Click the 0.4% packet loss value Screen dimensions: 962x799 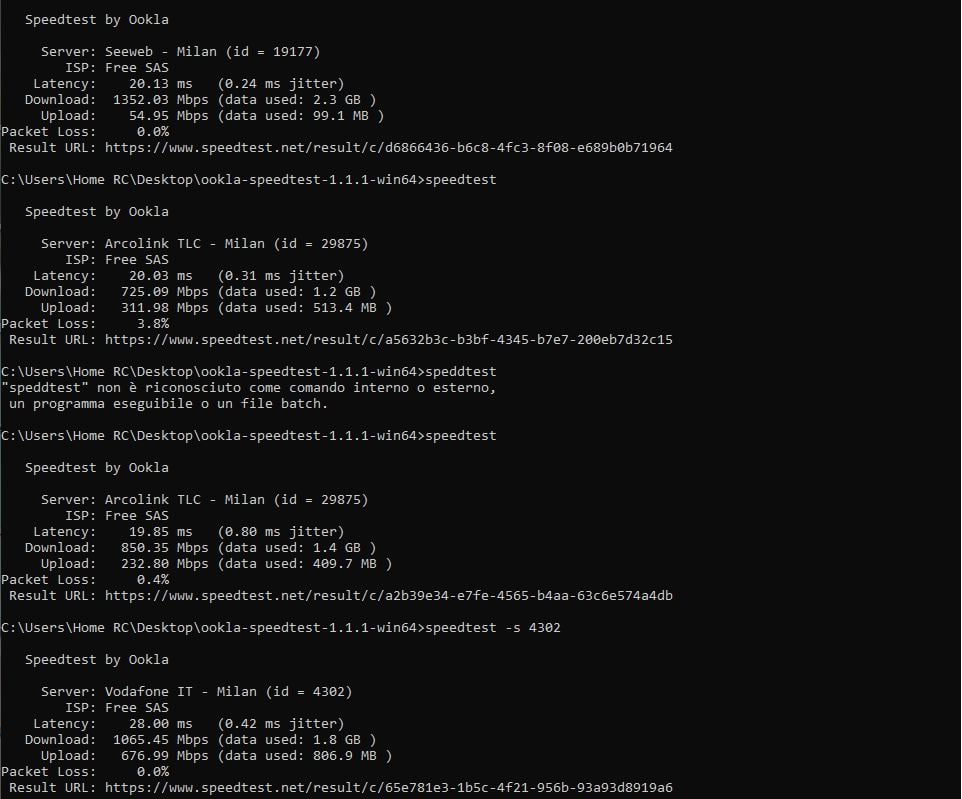pyautogui.click(x=152, y=580)
